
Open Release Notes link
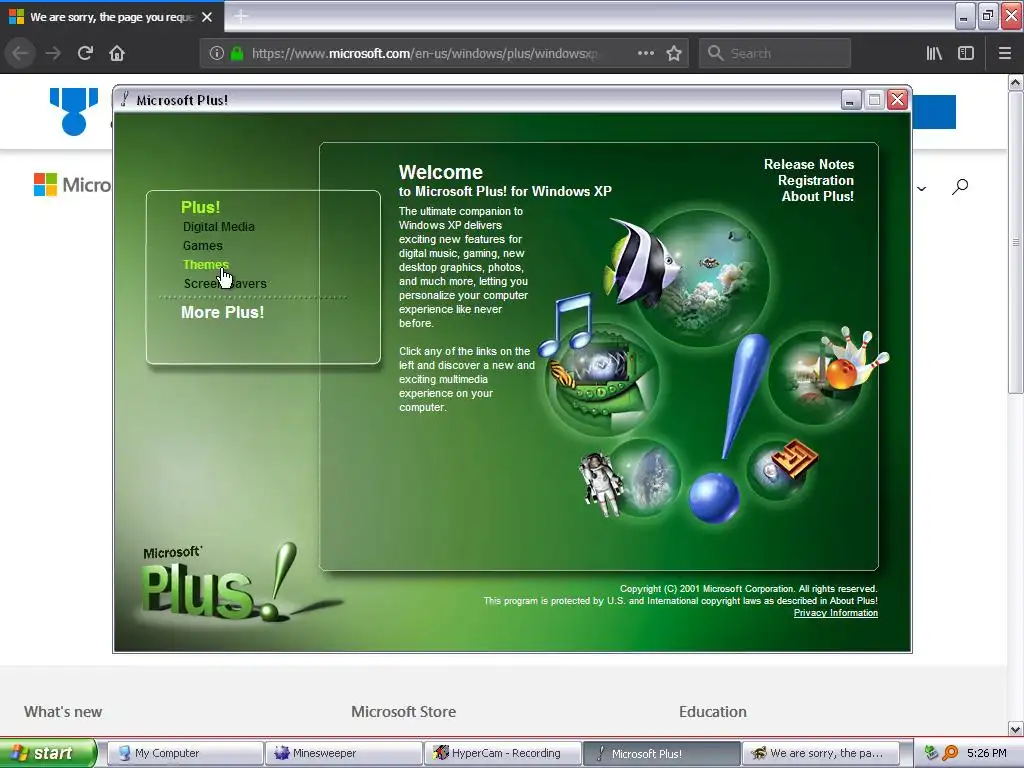click(808, 165)
